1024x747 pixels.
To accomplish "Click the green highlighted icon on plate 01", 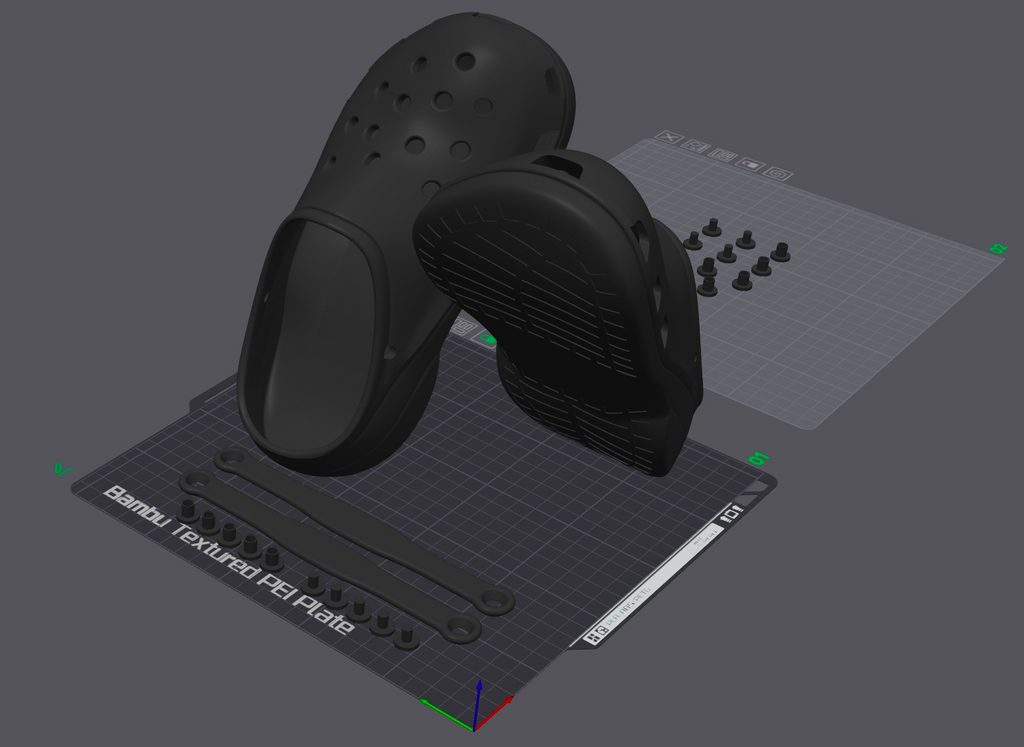I will [x=487, y=339].
